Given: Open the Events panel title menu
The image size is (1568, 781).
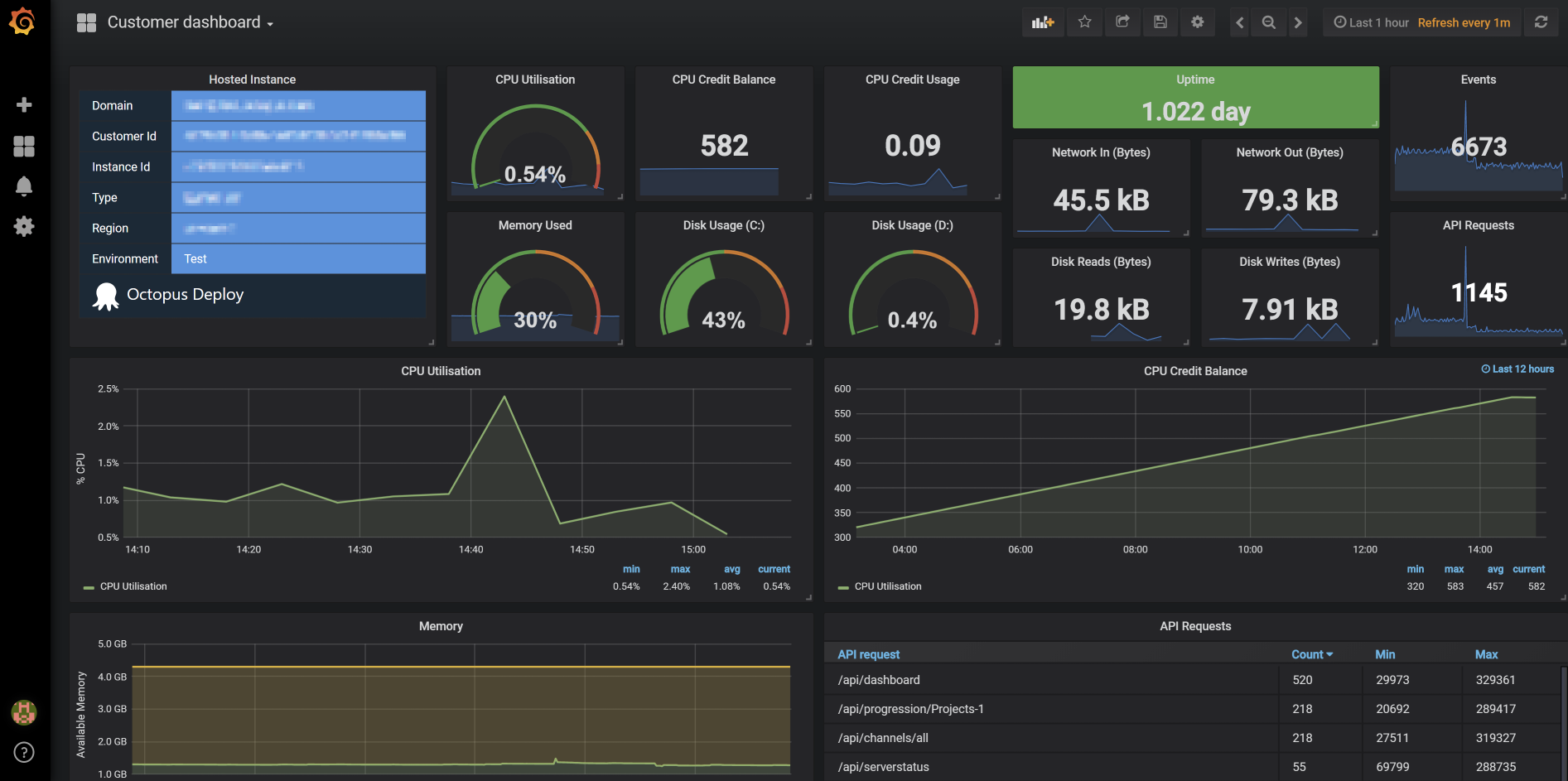Looking at the screenshot, I should (x=1478, y=80).
